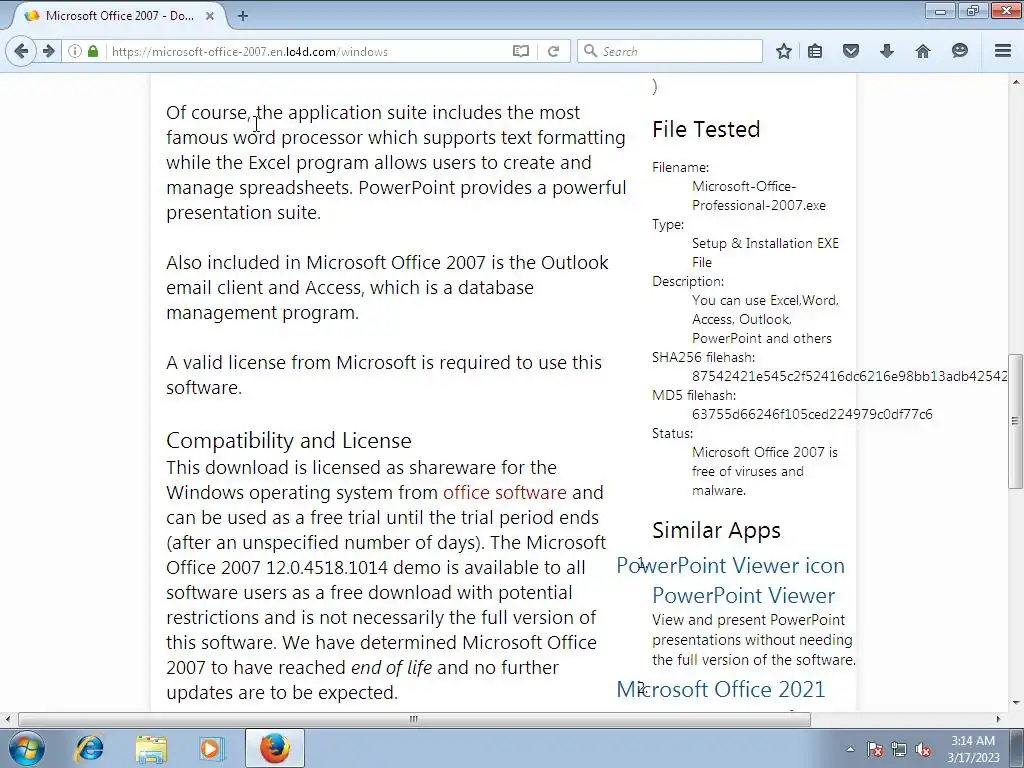1024x768 pixels.
Task: Open the Windows Start menu
Action: point(27,748)
